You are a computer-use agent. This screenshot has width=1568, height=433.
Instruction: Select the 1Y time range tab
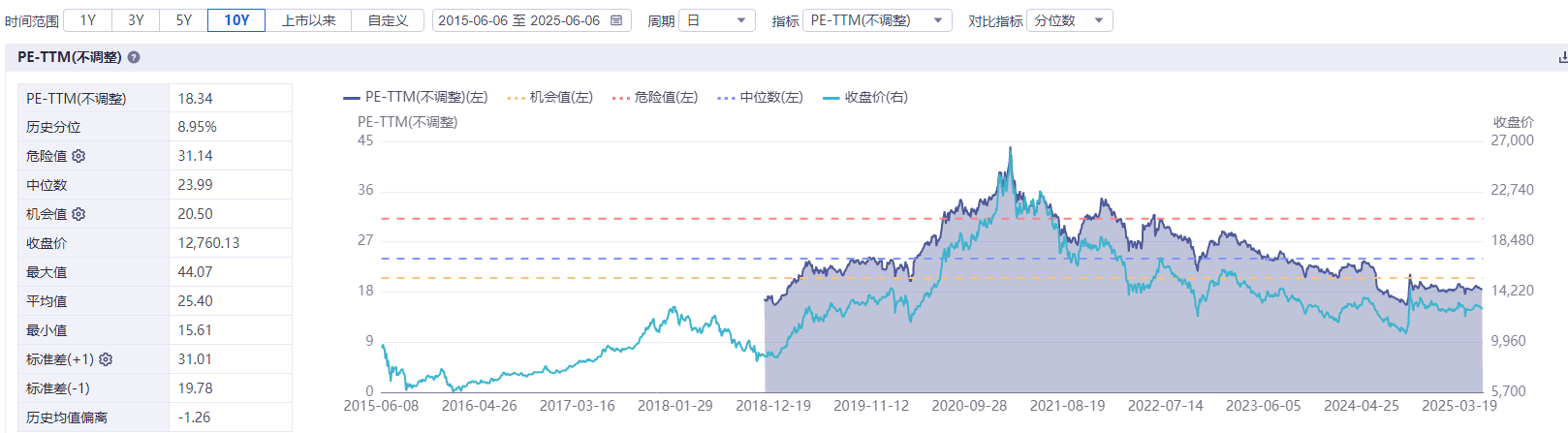(x=88, y=20)
